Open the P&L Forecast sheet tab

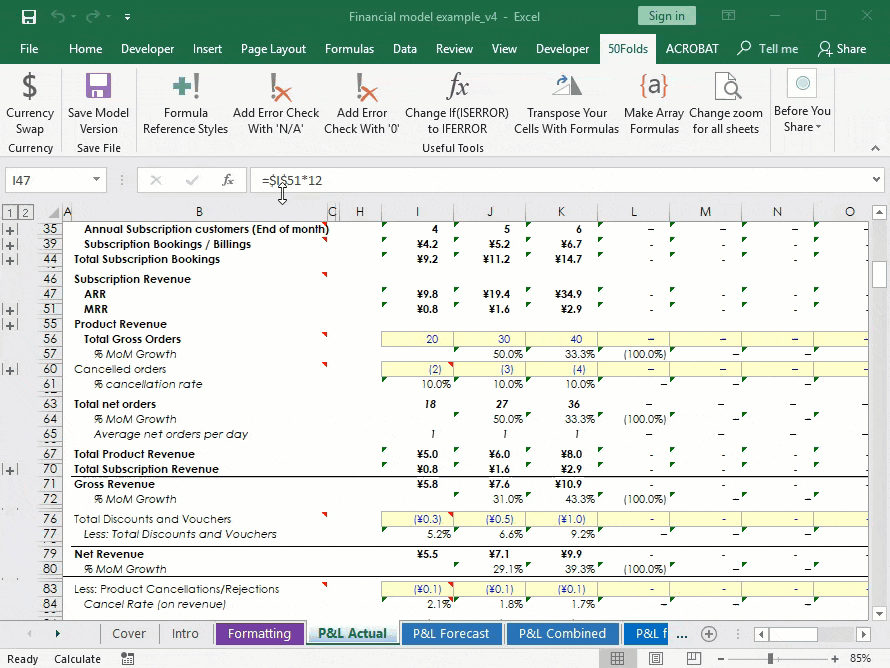pyautogui.click(x=451, y=633)
